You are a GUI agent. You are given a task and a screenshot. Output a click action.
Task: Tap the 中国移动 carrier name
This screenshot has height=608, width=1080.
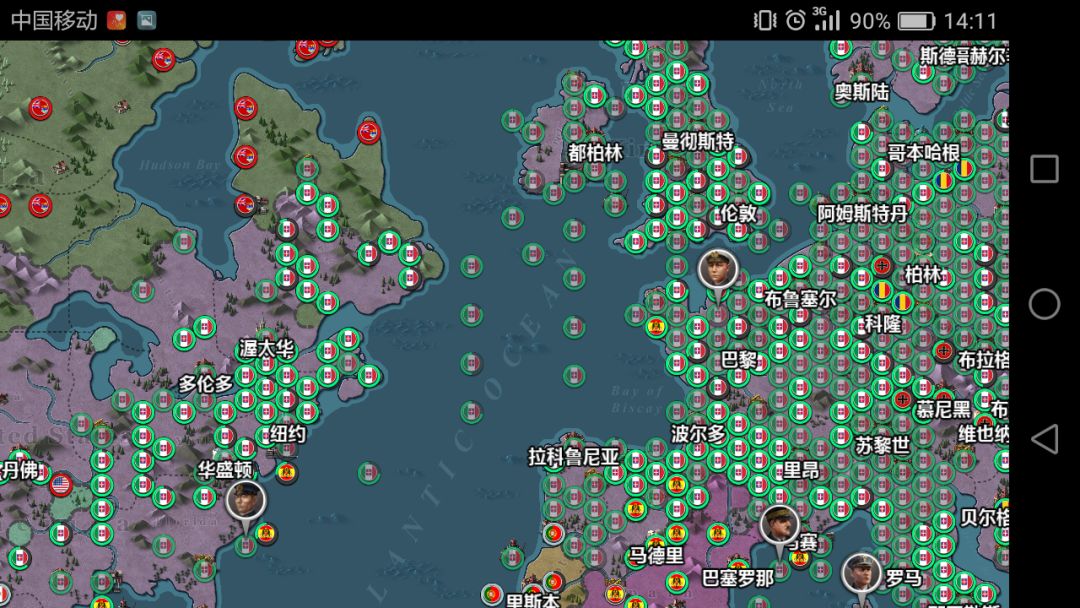pos(54,21)
